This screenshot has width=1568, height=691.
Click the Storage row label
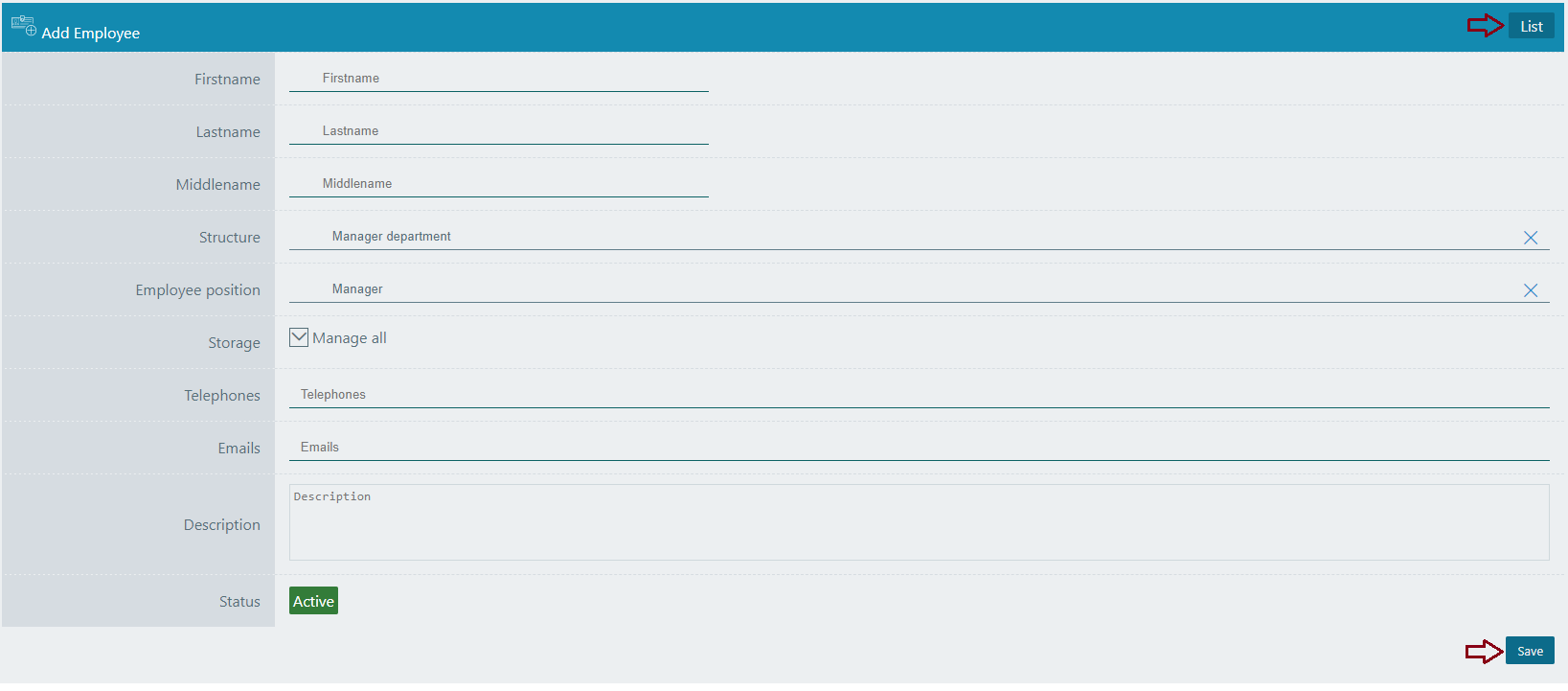click(x=234, y=343)
